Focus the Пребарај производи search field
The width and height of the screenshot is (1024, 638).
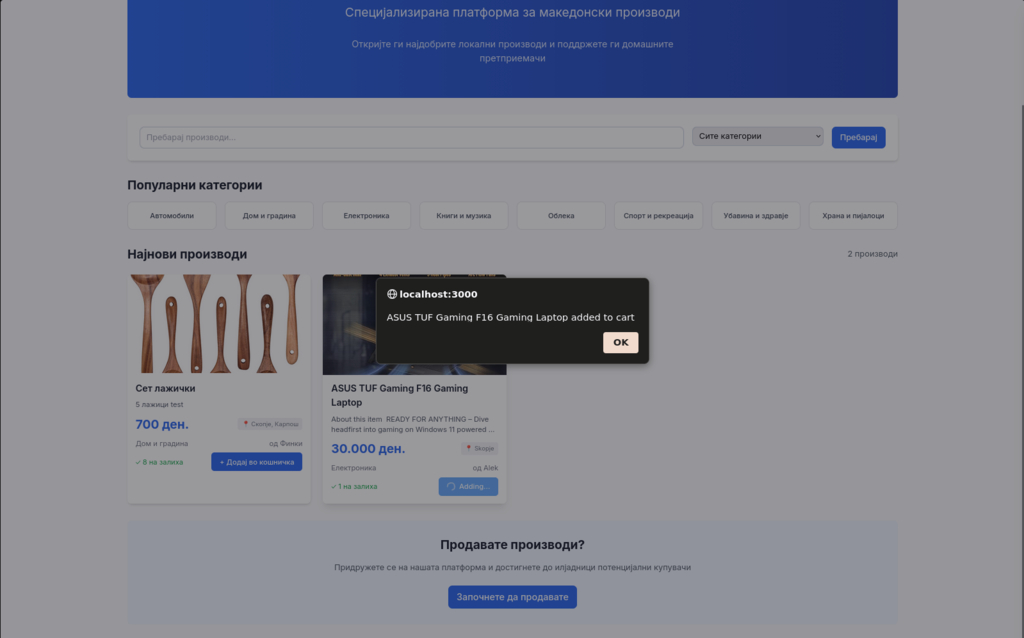pos(411,137)
